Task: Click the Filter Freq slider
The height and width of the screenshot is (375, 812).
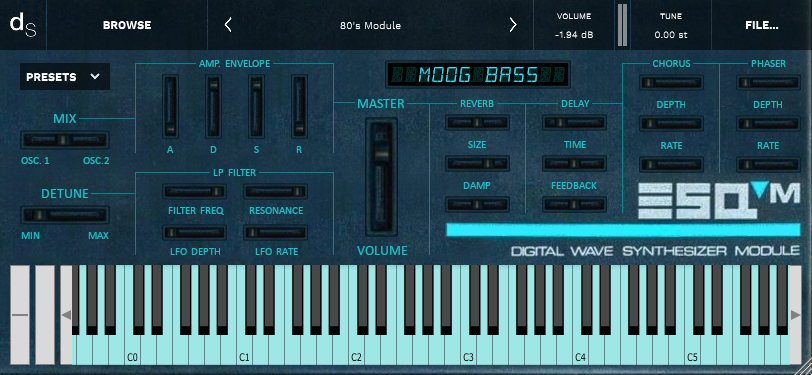Action: point(195,191)
